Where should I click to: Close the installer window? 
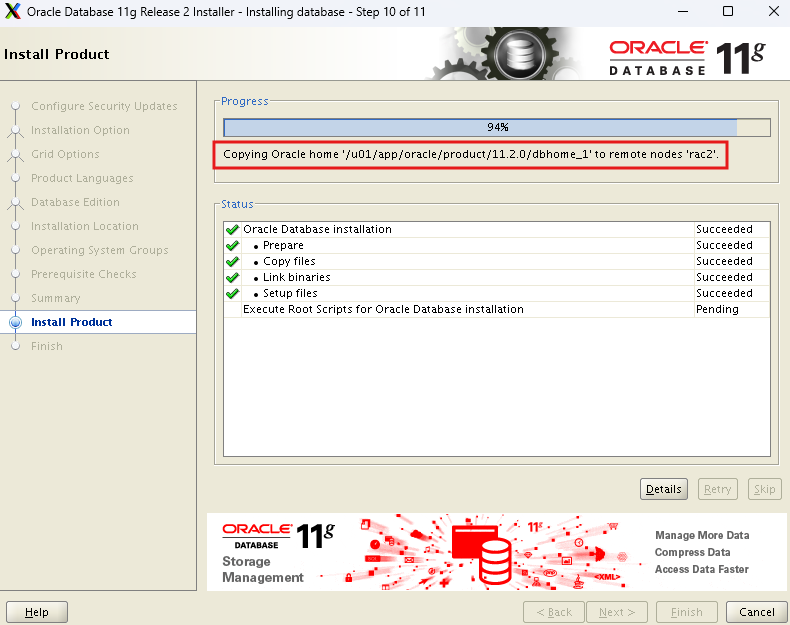tap(773, 11)
